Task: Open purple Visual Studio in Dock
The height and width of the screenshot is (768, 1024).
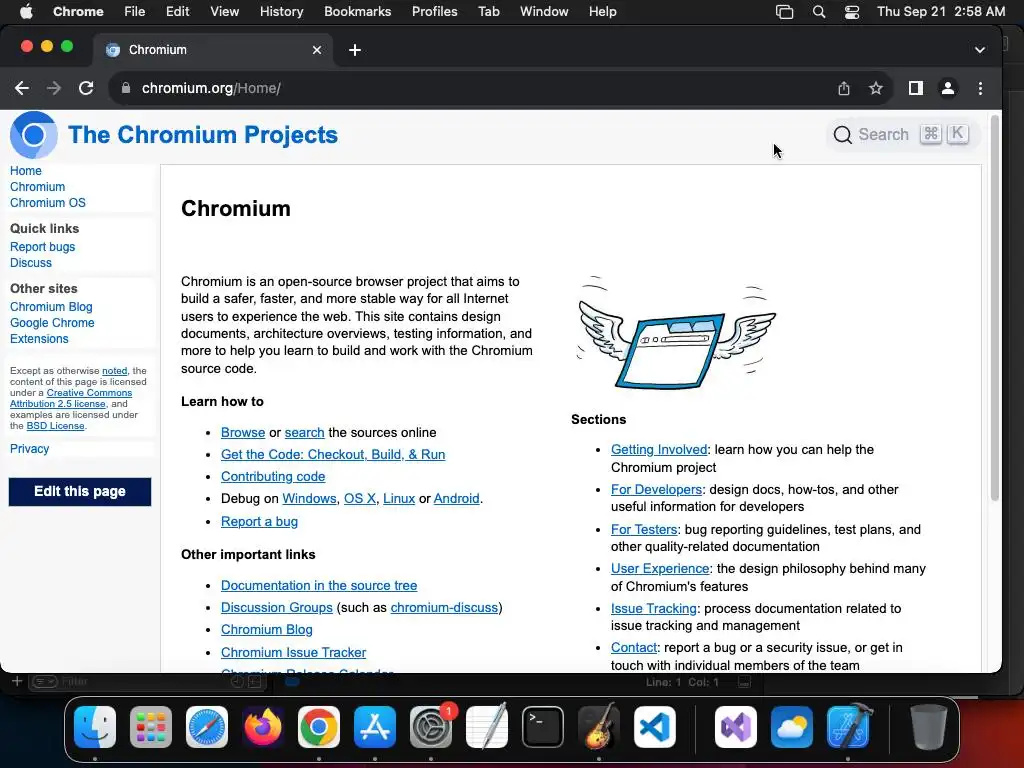Action: coord(736,727)
